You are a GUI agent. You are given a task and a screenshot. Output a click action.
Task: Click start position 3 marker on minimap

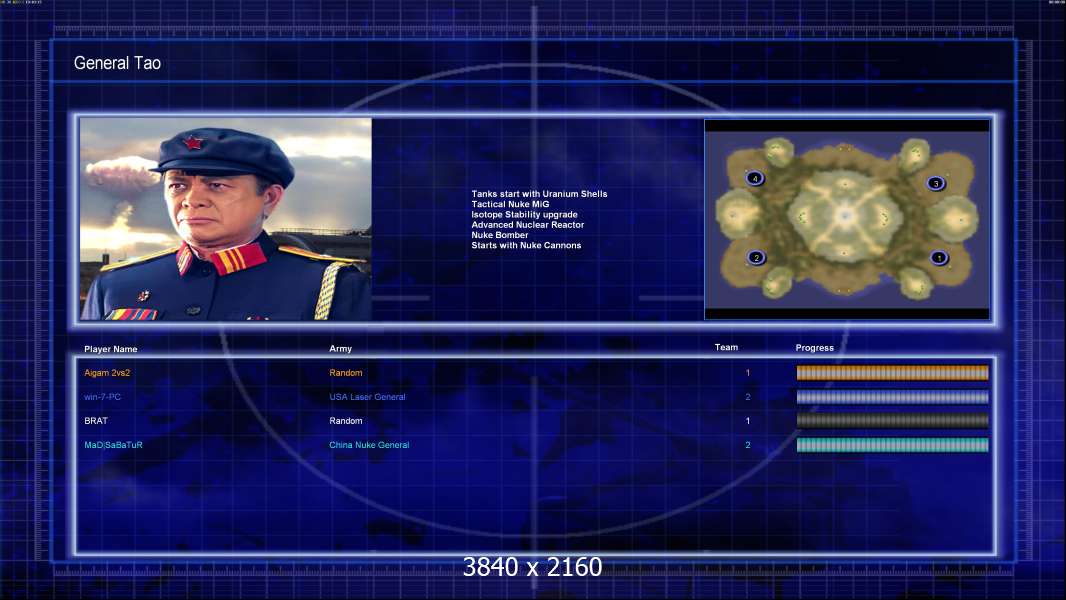[935, 183]
